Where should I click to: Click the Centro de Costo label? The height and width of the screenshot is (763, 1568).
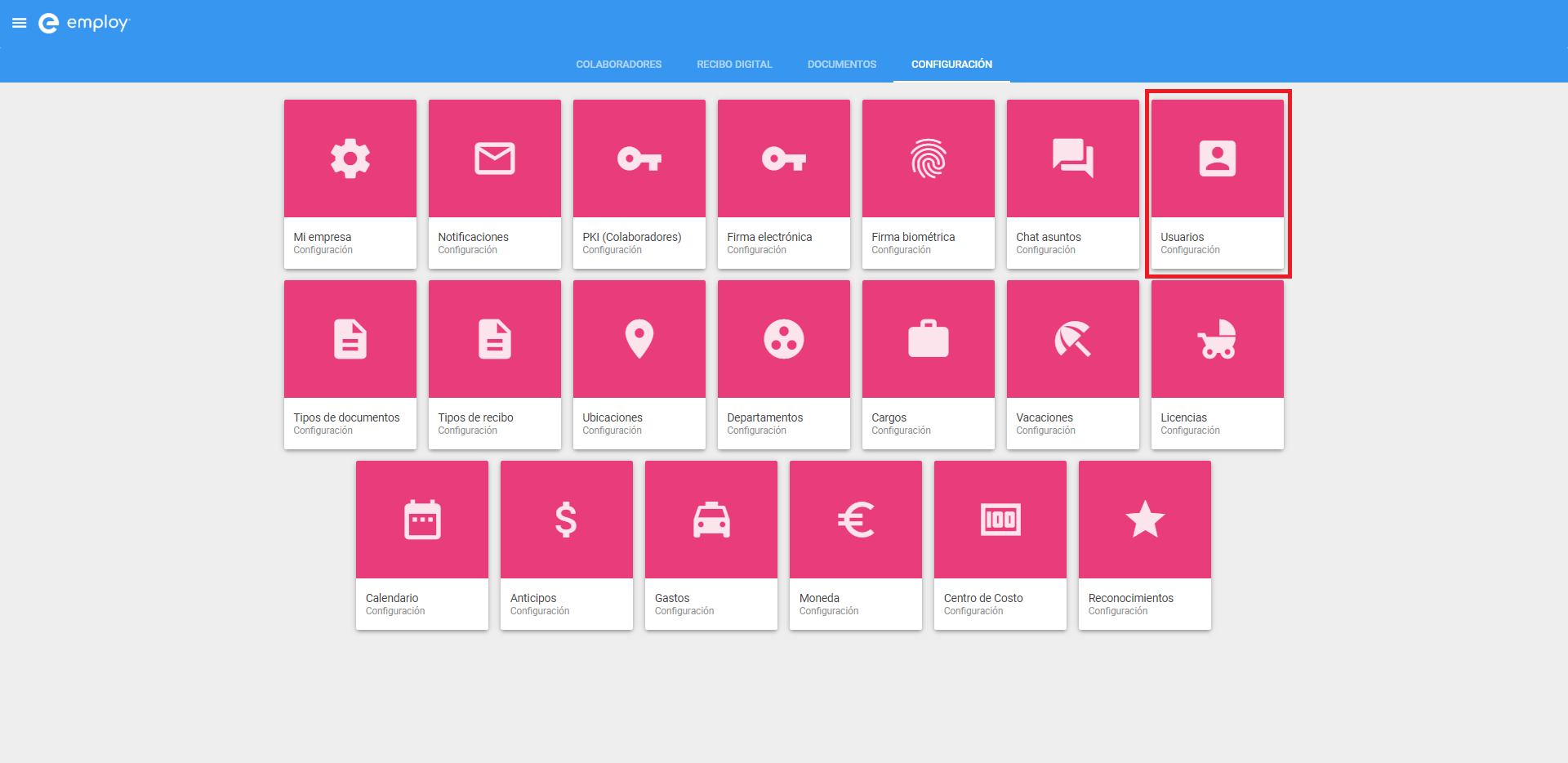pyautogui.click(x=983, y=598)
